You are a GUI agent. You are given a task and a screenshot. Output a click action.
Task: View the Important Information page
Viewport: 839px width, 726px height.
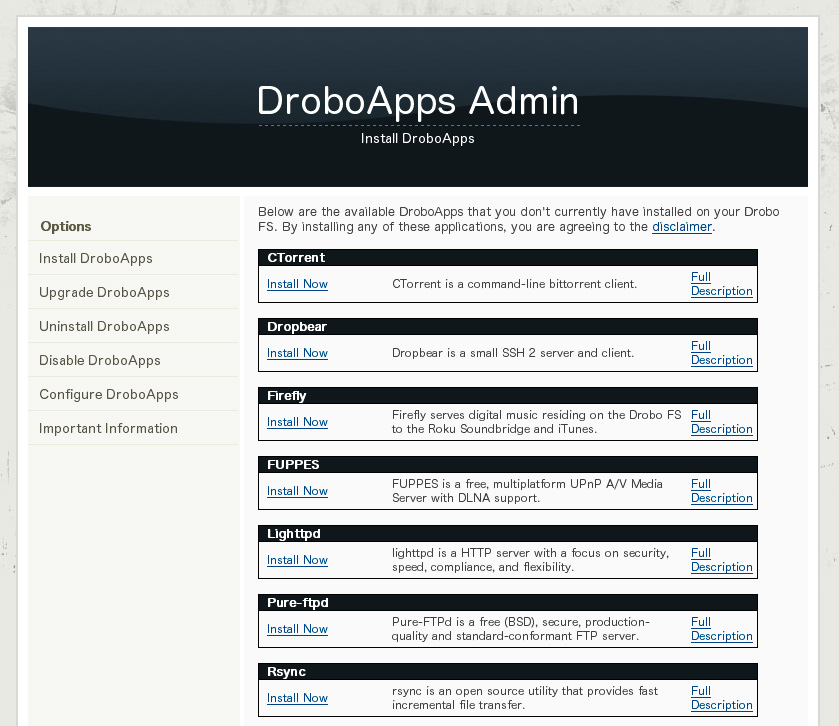pyautogui.click(x=108, y=428)
